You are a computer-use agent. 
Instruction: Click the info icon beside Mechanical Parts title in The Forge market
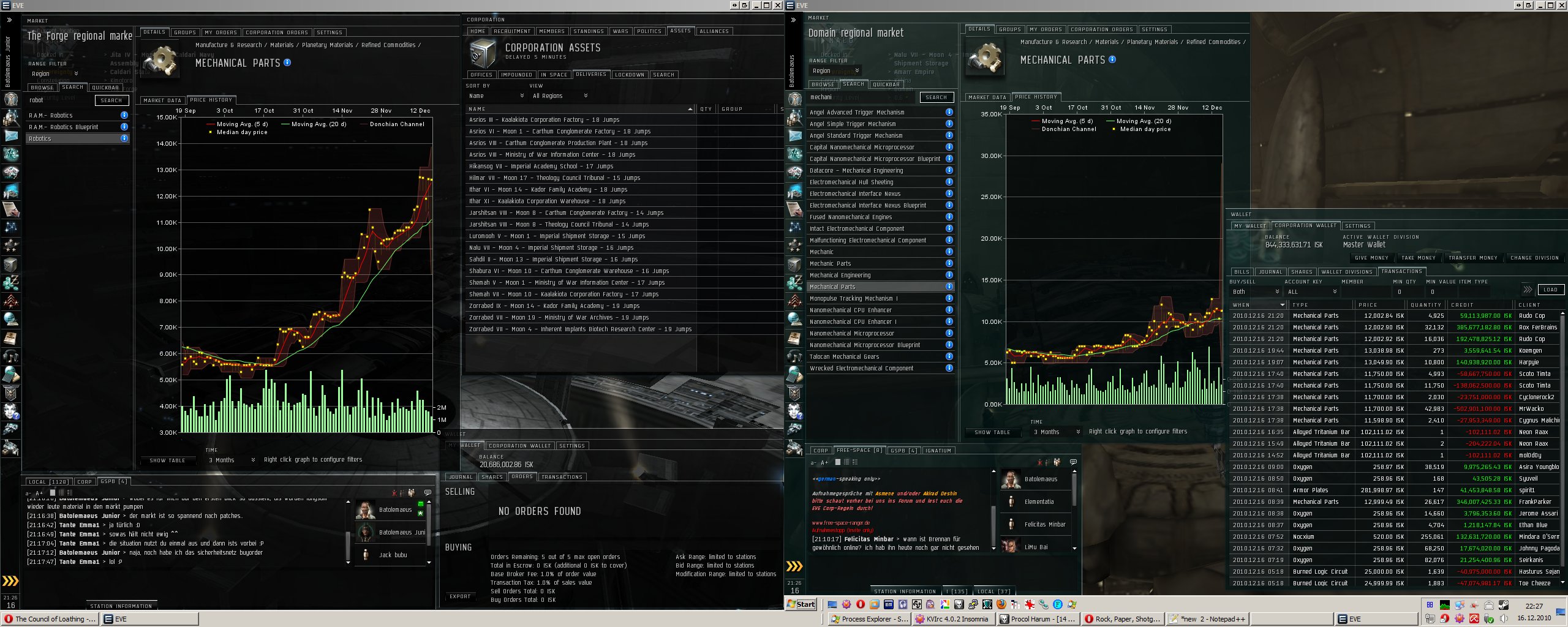tap(287, 62)
